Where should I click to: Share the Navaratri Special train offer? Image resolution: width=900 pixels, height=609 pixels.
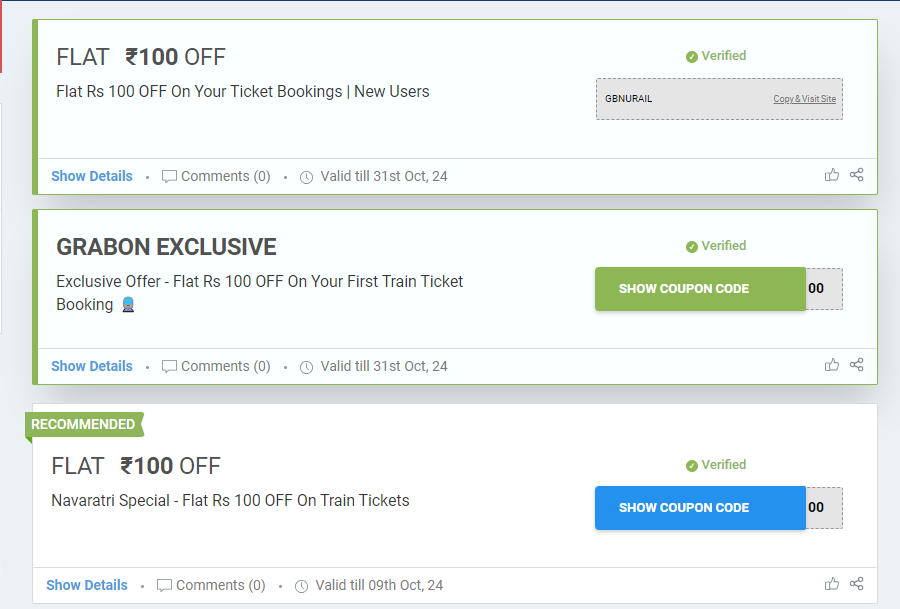pyautogui.click(x=857, y=584)
